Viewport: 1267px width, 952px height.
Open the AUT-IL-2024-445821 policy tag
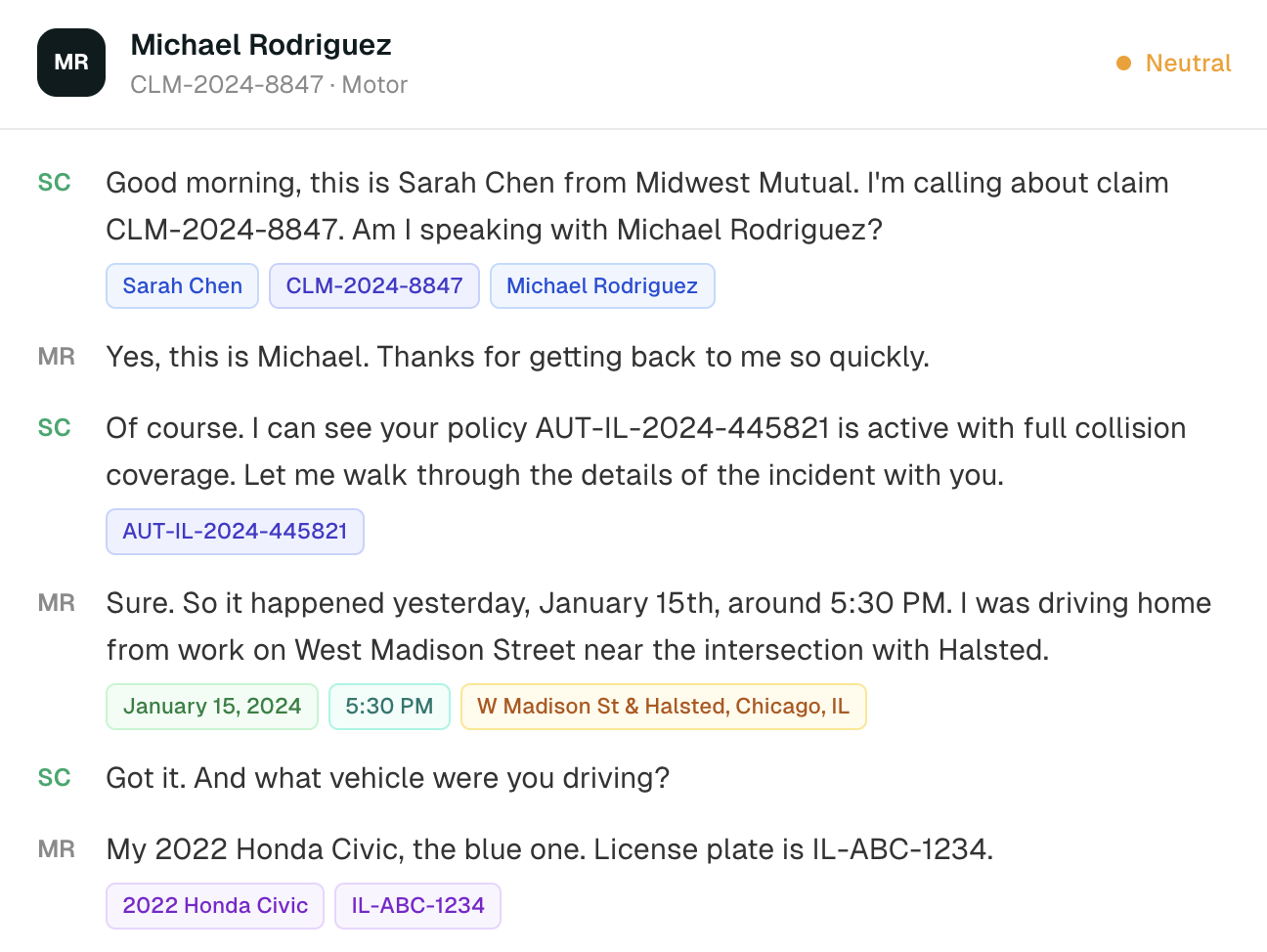pyautogui.click(x=235, y=532)
